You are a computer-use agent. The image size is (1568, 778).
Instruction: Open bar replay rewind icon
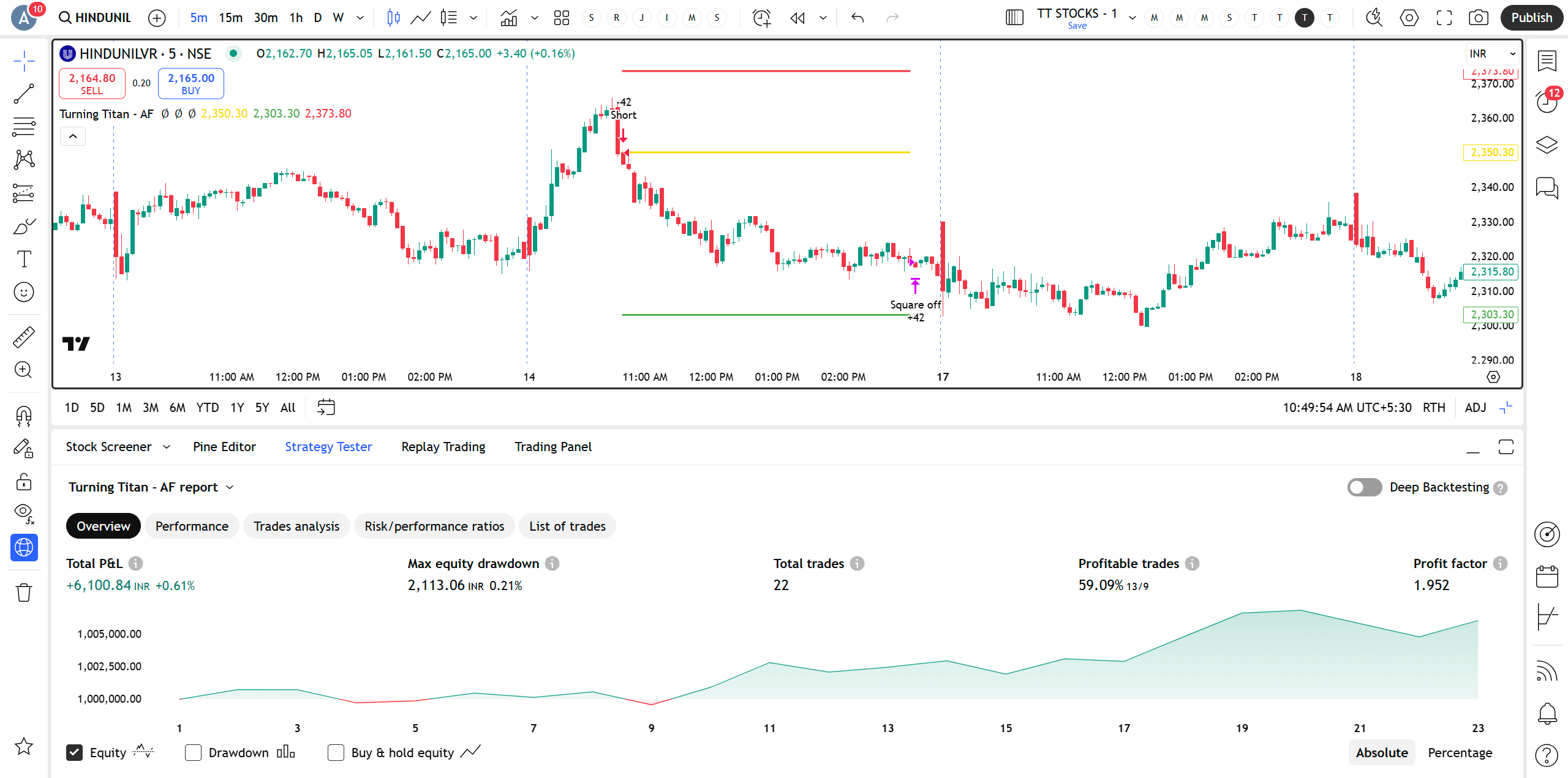coord(797,18)
